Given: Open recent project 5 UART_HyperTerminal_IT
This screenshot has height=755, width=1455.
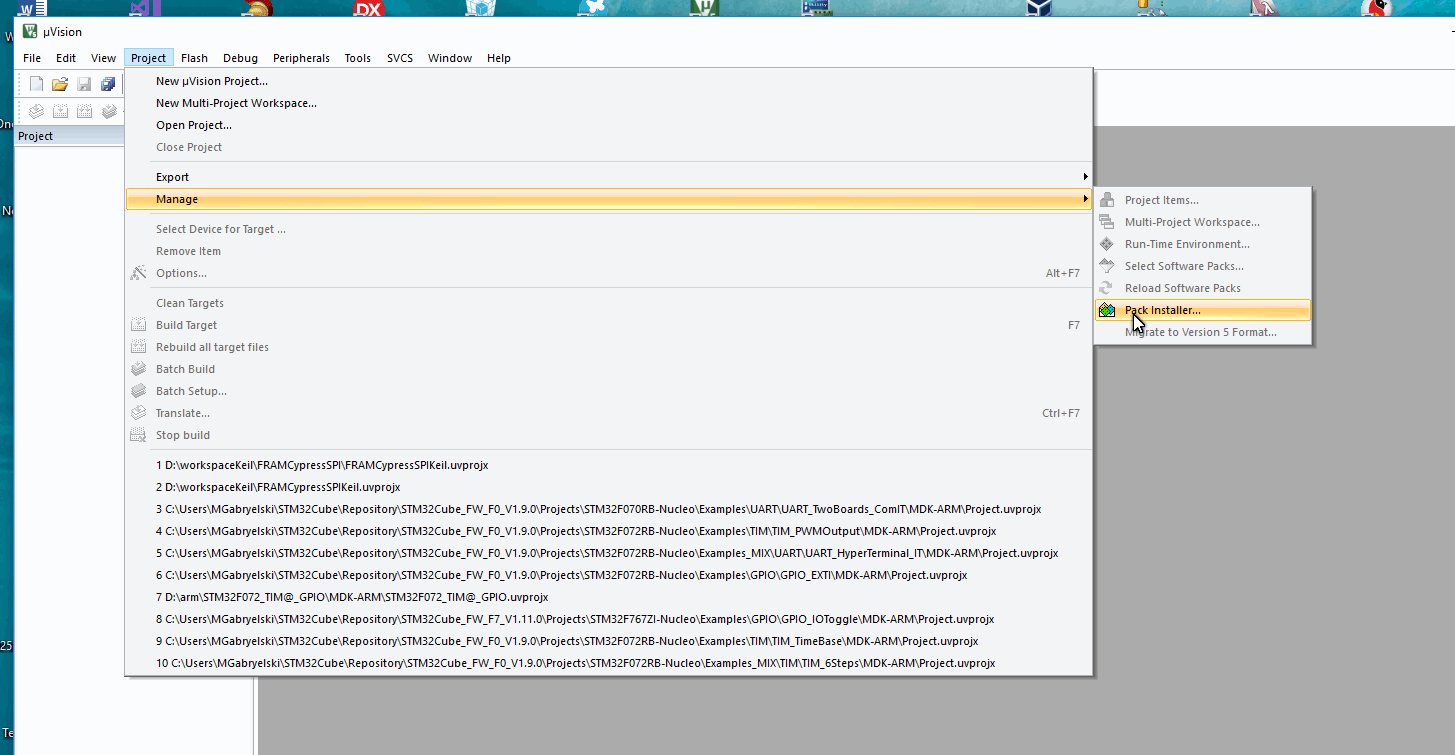Looking at the screenshot, I should (608, 553).
